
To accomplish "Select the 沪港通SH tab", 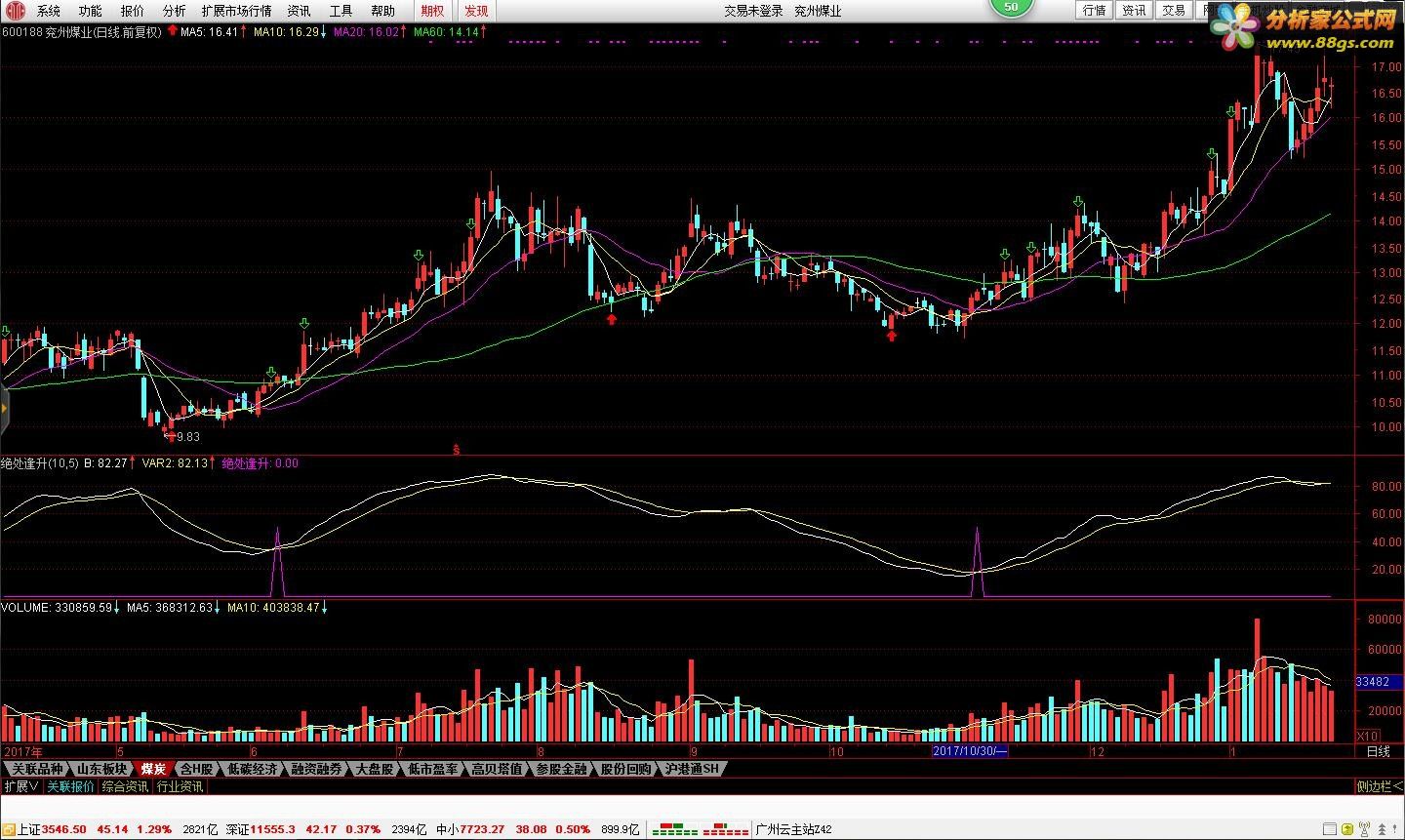I will coord(691,769).
